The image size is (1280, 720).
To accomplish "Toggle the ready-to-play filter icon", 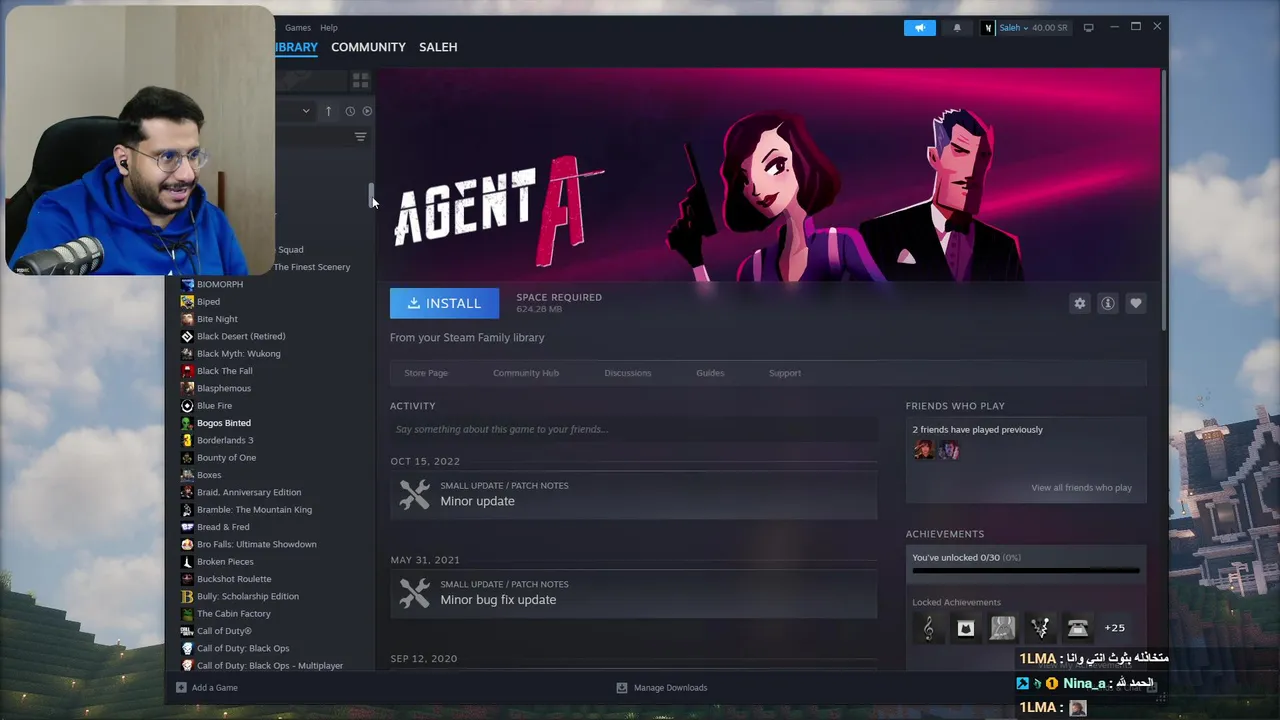I will [367, 111].
